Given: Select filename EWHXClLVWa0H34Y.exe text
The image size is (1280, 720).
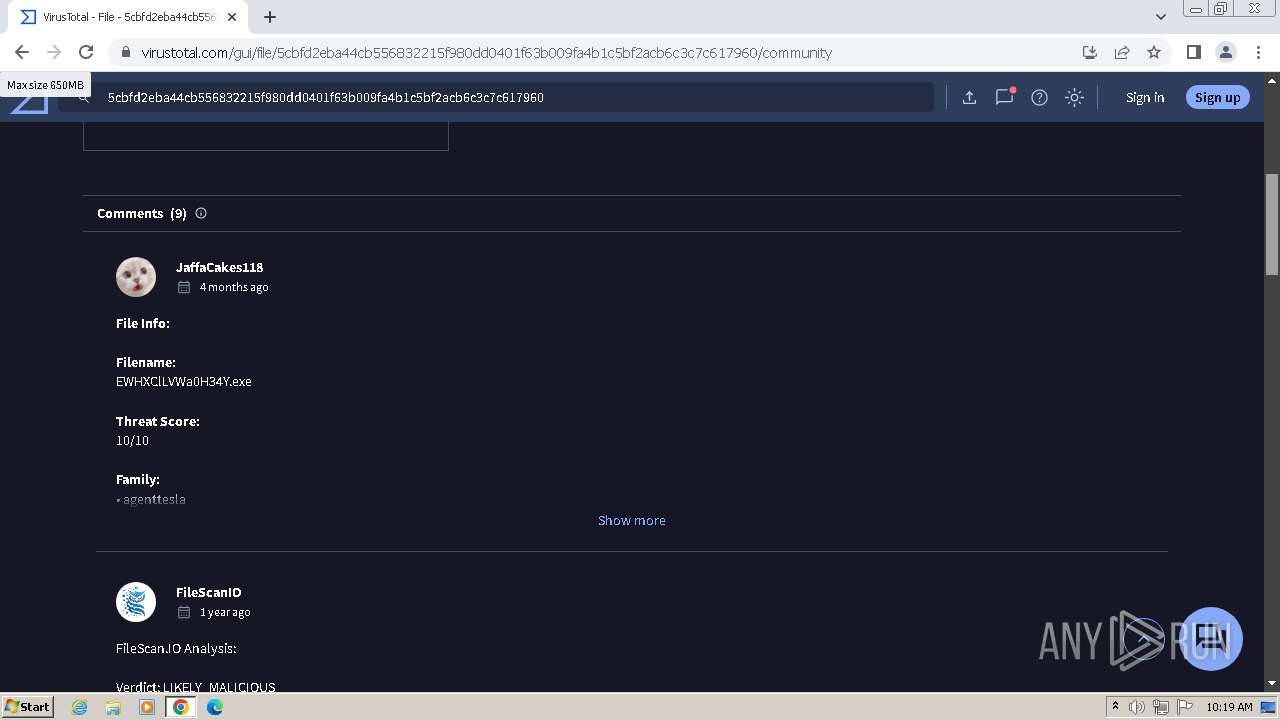Looking at the screenshot, I should [184, 381].
